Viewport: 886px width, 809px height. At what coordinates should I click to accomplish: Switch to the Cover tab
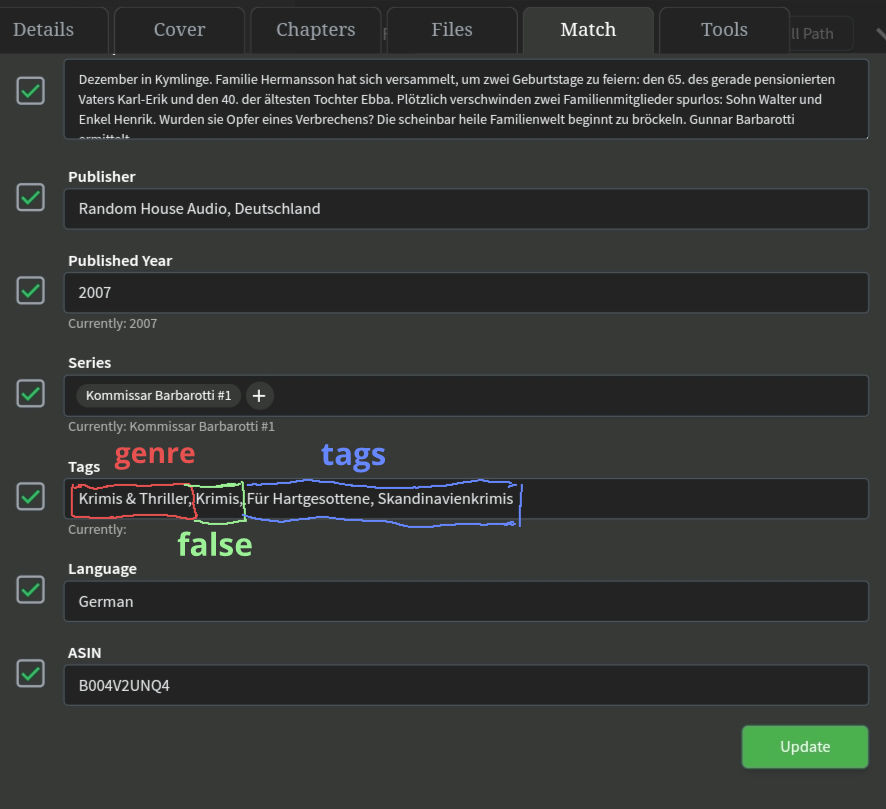pos(179,29)
